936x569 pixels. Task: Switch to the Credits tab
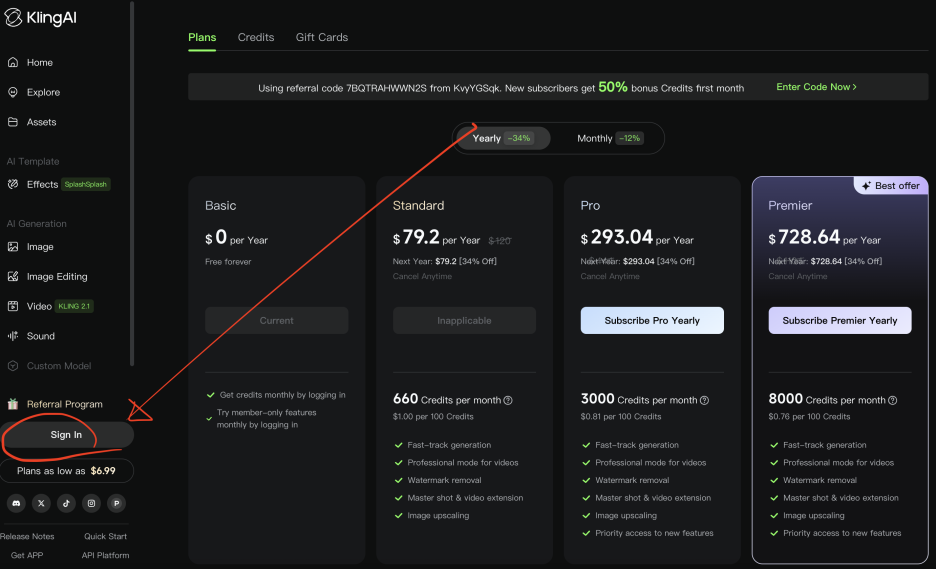click(x=256, y=38)
